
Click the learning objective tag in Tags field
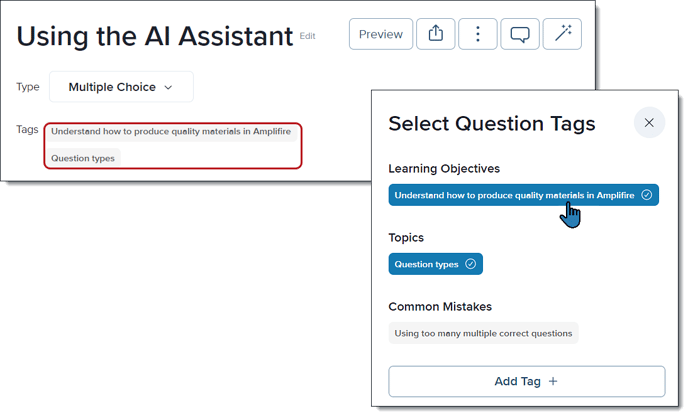pyautogui.click(x=171, y=131)
